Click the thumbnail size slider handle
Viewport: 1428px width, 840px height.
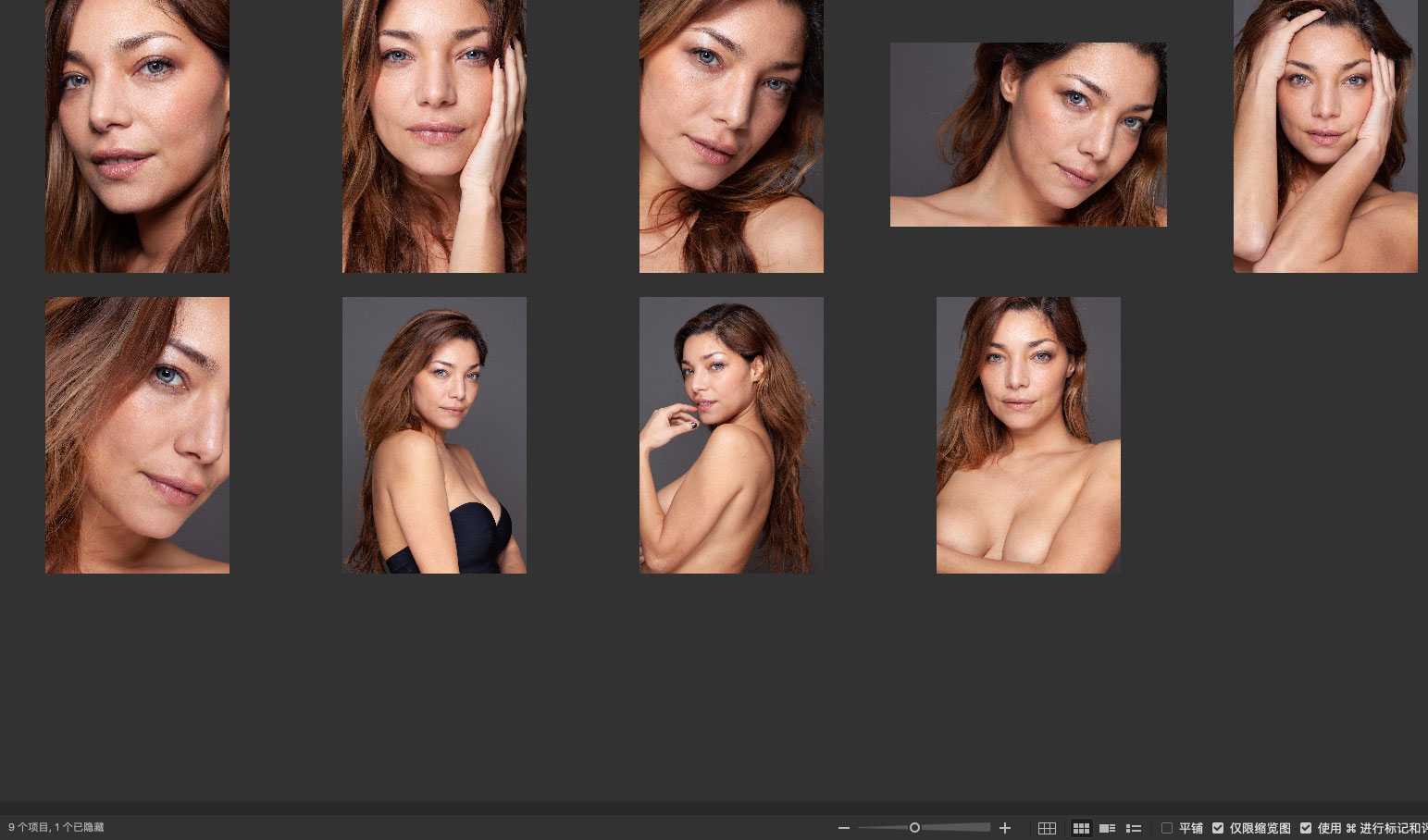(x=914, y=828)
